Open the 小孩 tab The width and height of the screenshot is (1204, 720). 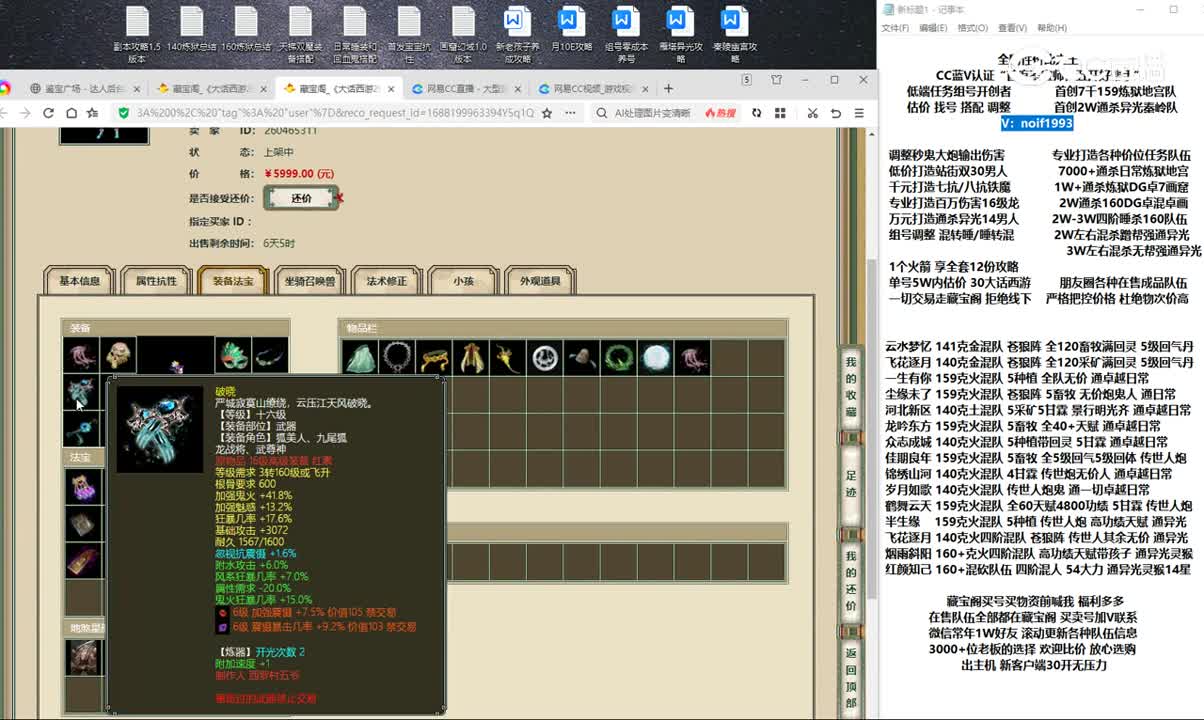click(463, 282)
